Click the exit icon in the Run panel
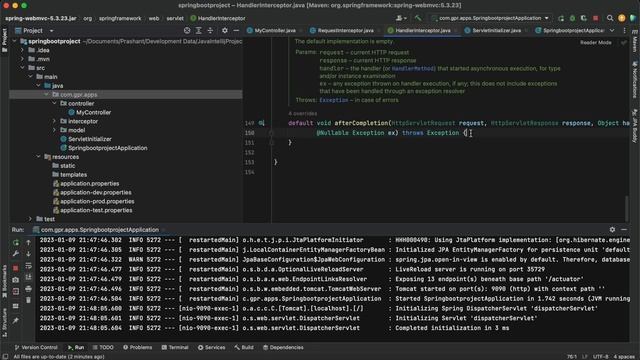Screen dimensions: 640x360 click(16, 291)
